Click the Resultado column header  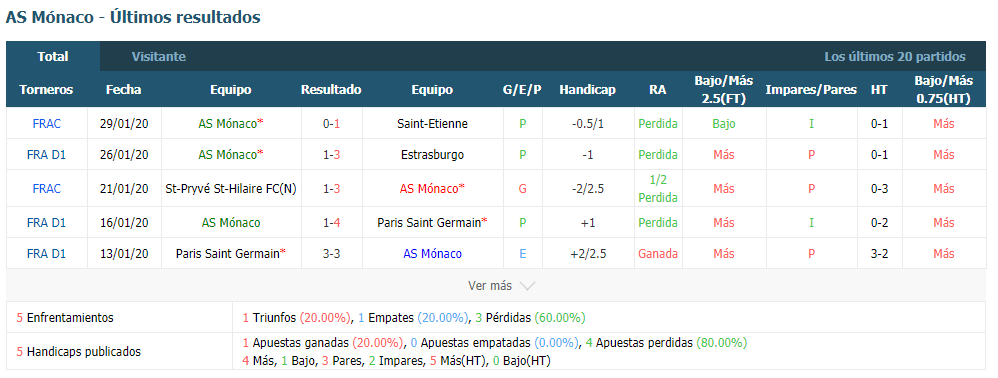tap(331, 90)
